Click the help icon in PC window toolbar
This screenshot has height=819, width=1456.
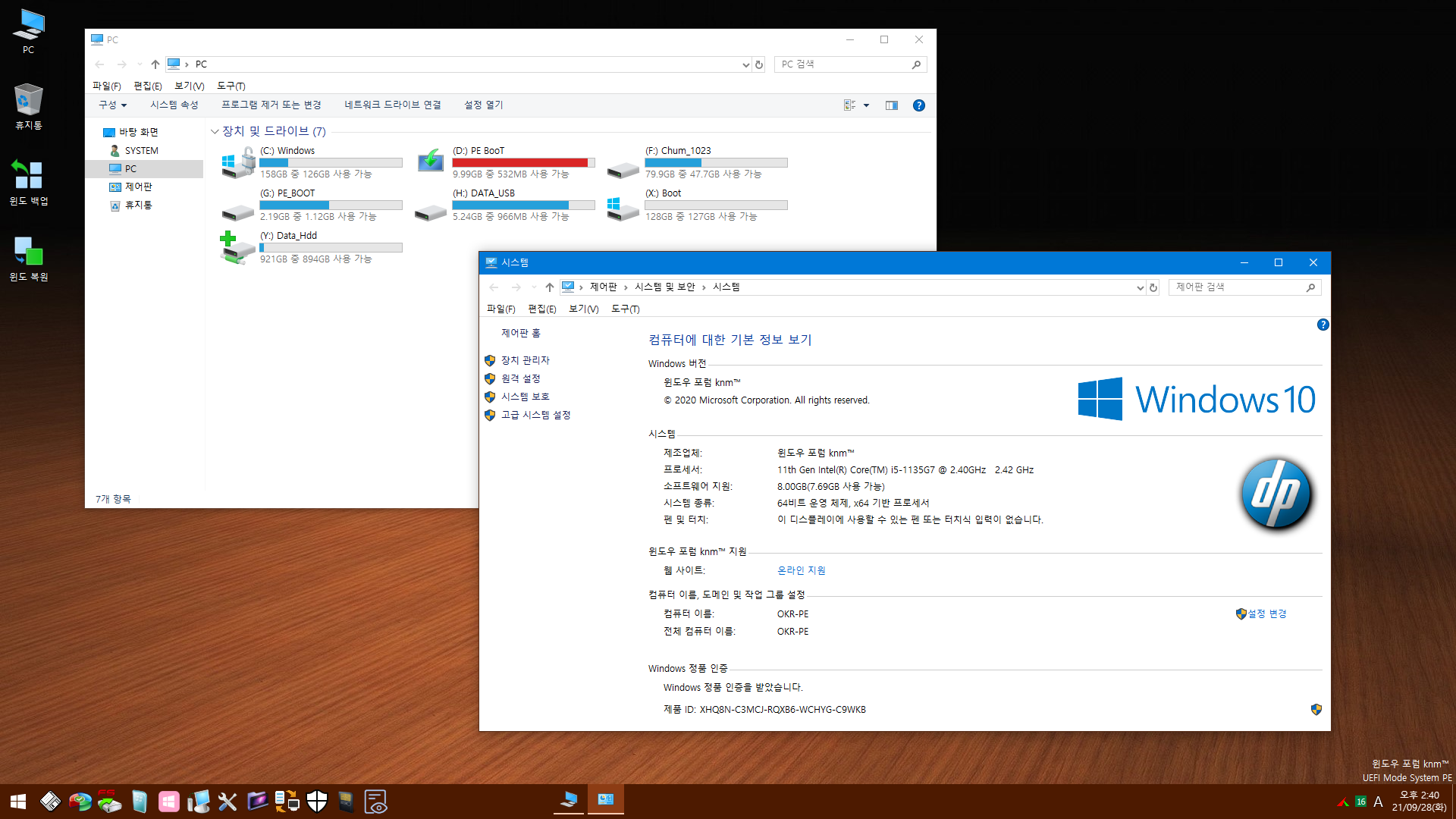[918, 105]
